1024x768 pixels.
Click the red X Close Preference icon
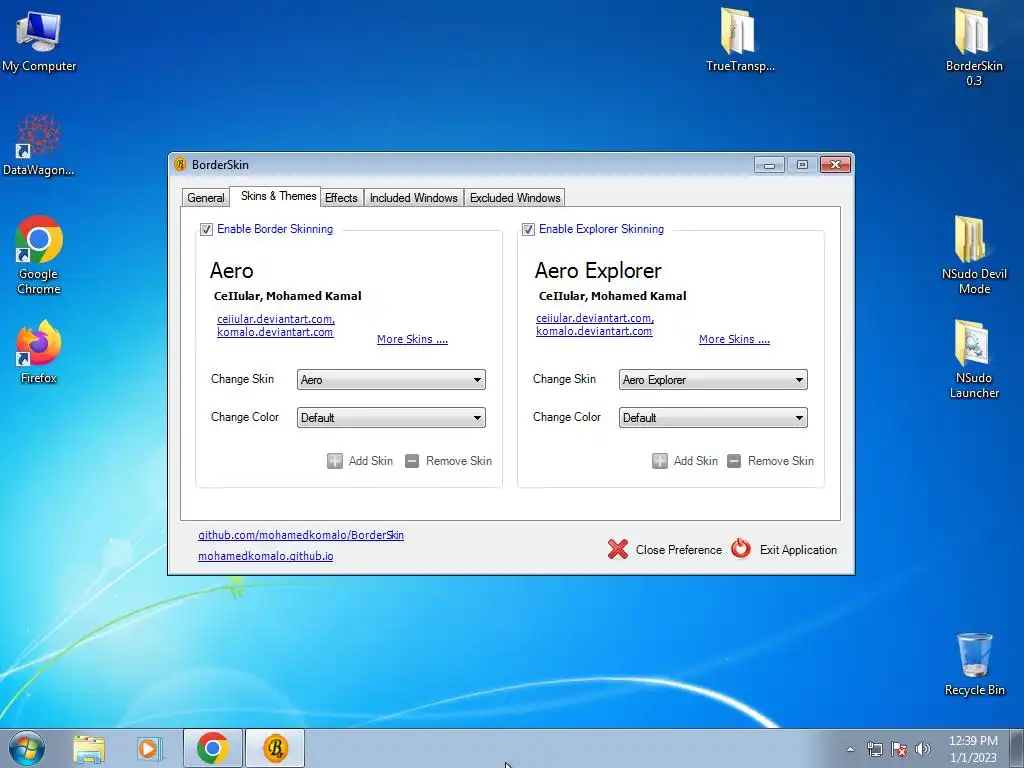pos(618,549)
